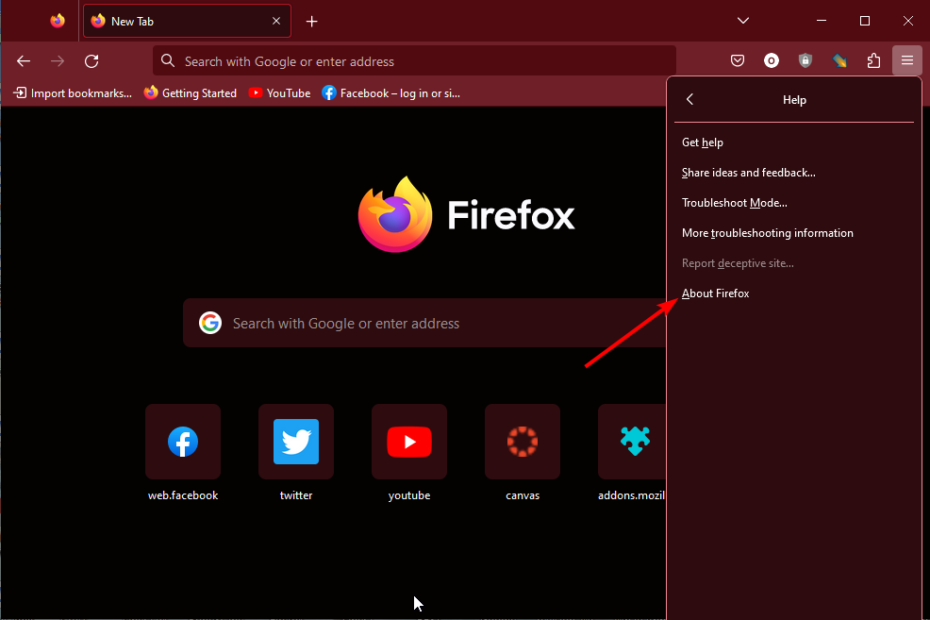Maximize the Firefox window

(865, 21)
